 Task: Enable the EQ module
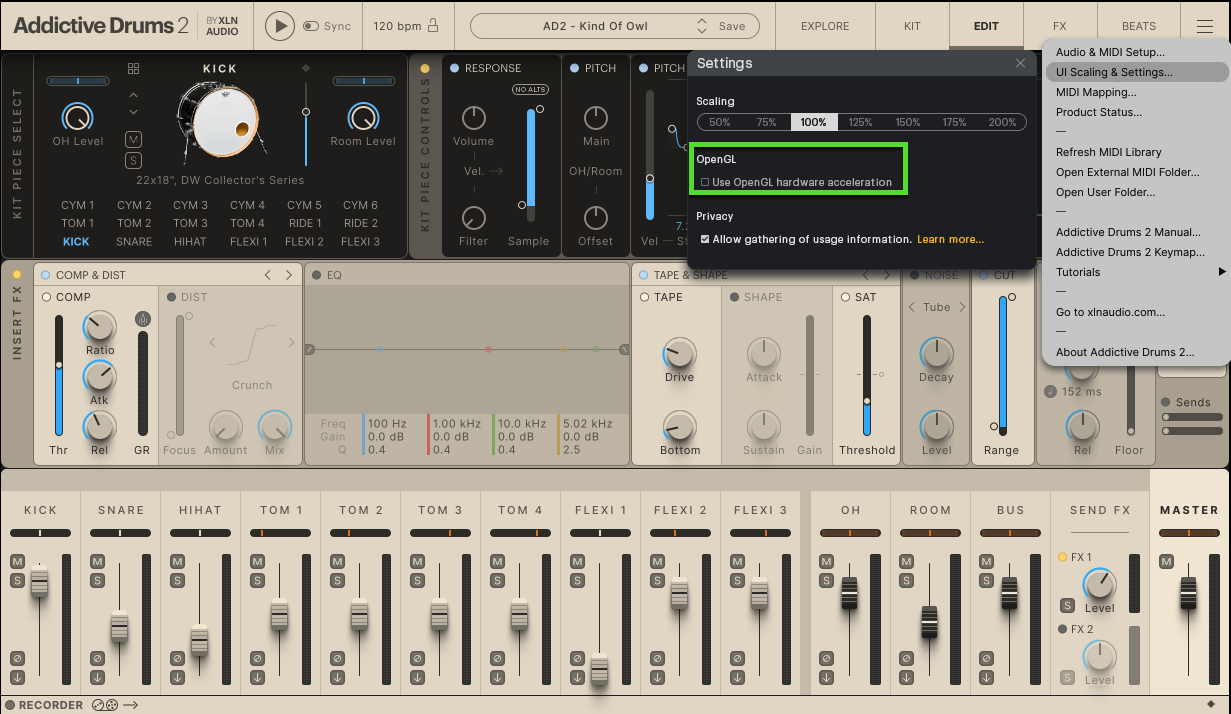317,275
